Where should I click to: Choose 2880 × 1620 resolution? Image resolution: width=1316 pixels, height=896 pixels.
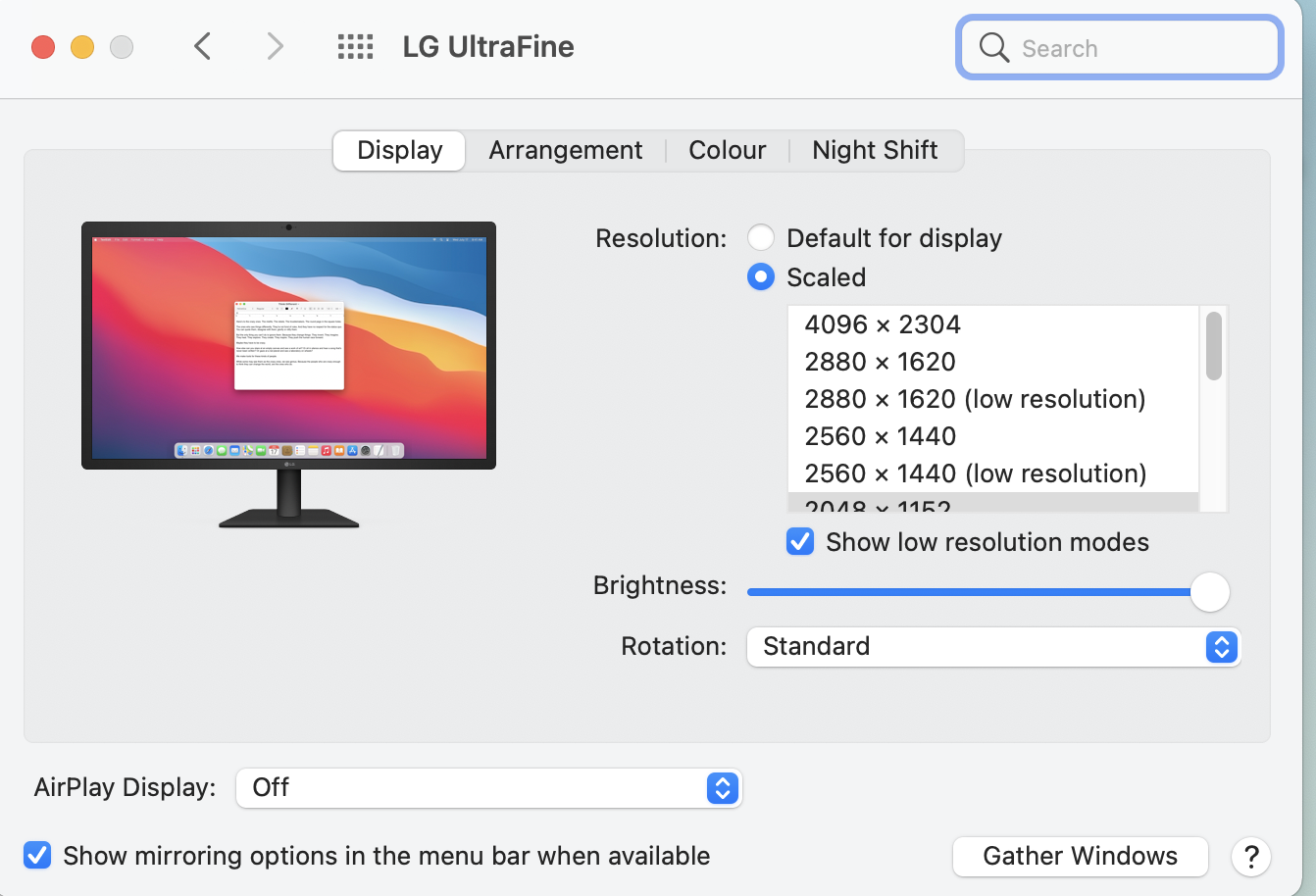pyautogui.click(x=993, y=362)
